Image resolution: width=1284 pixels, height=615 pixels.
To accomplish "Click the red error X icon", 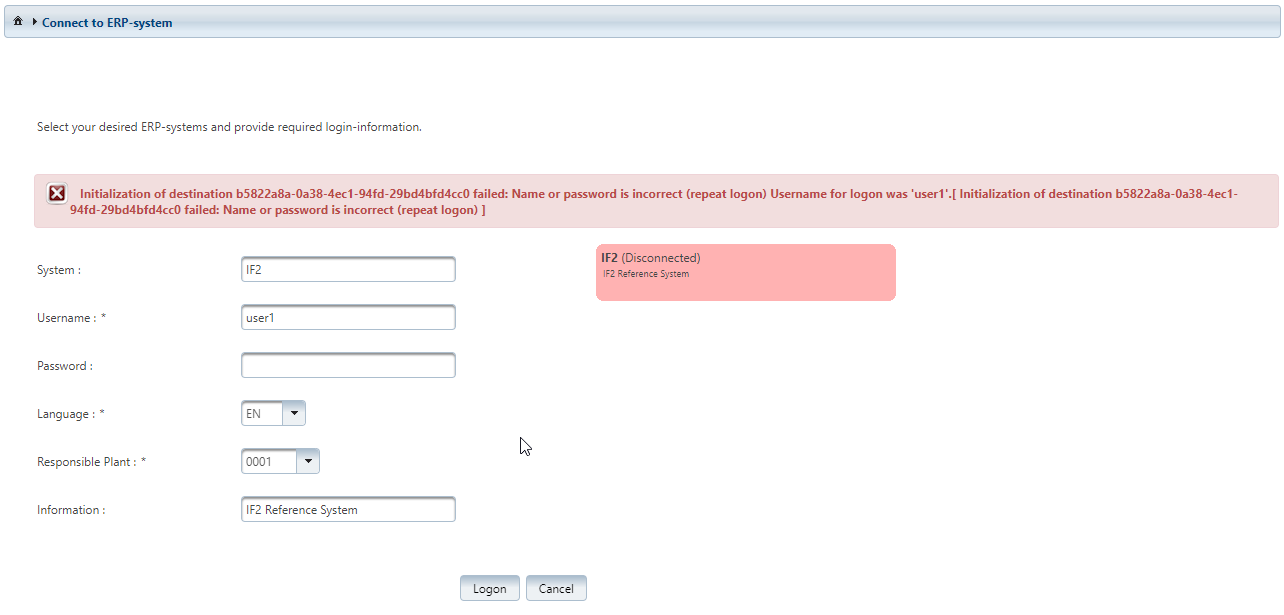I will point(57,194).
